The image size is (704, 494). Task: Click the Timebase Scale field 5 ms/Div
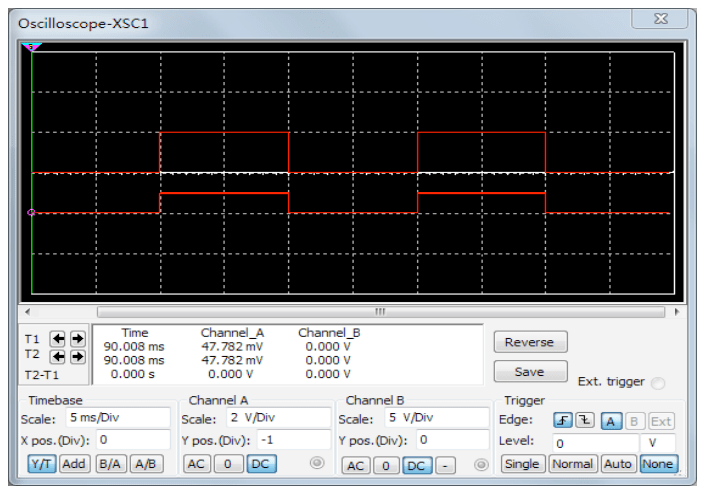118,418
